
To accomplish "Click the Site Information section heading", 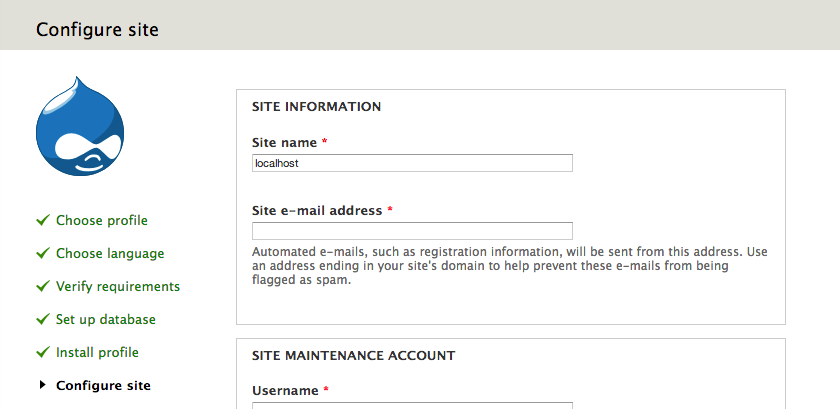I will click(x=317, y=107).
